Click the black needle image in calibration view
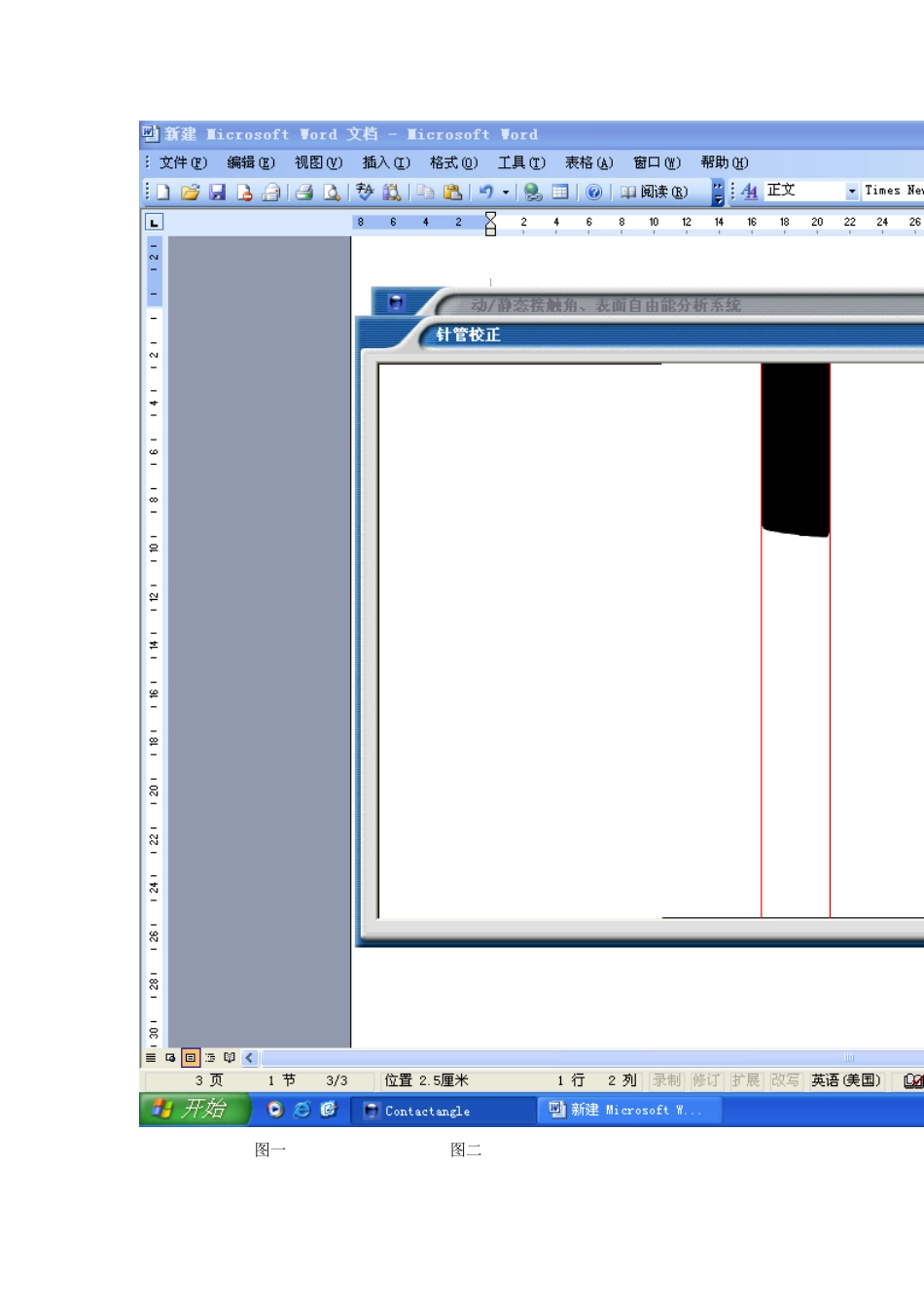Viewport: 924px width, 1307px height. tap(796, 449)
